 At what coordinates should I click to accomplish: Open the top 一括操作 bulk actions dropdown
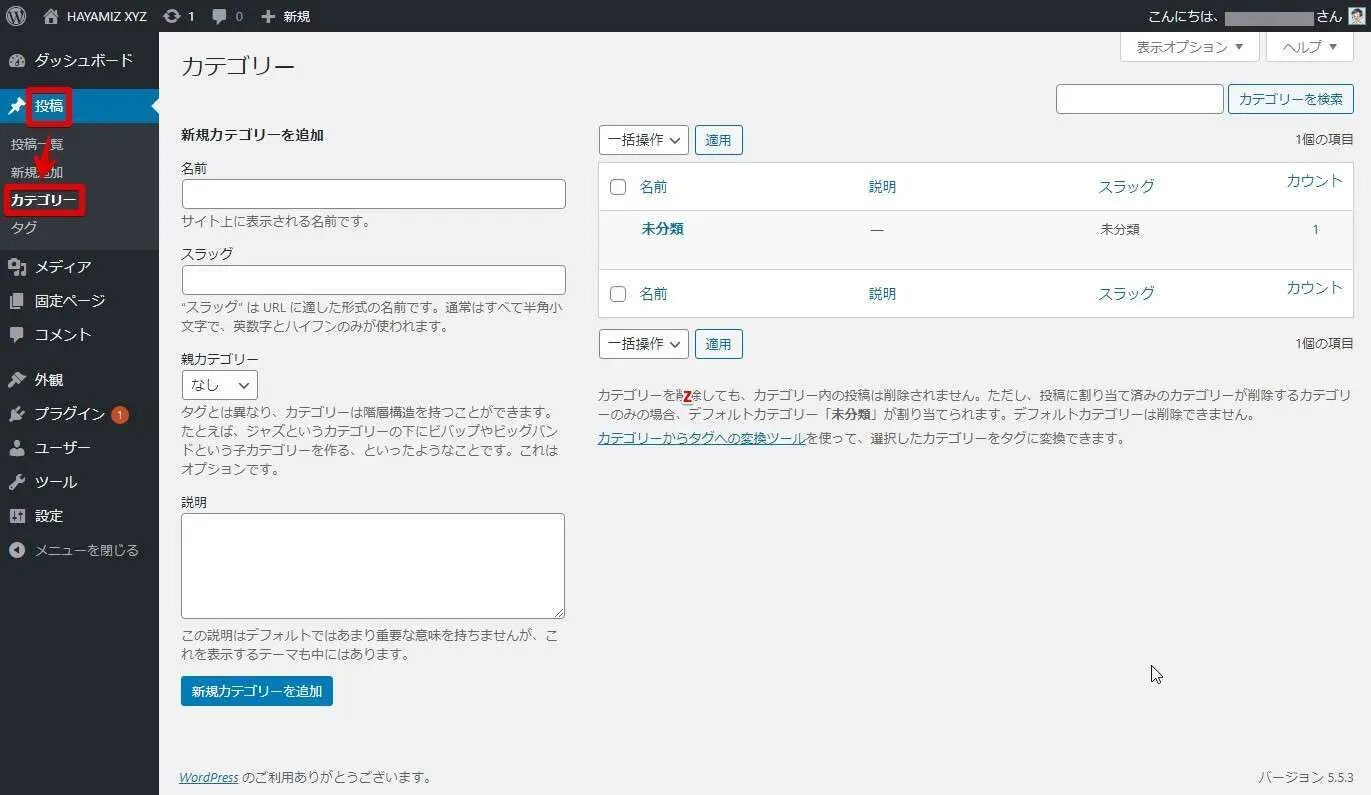tap(643, 140)
